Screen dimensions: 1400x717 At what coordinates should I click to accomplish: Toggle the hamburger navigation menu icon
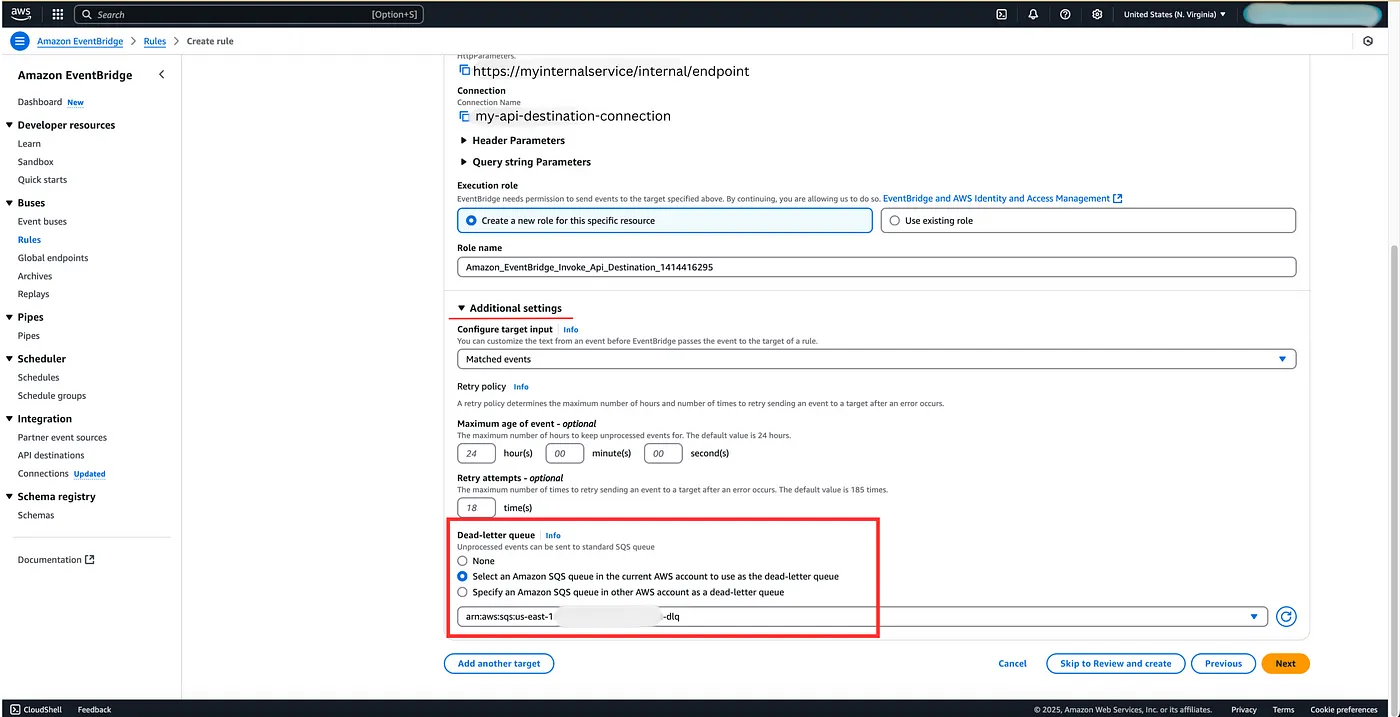(x=19, y=41)
